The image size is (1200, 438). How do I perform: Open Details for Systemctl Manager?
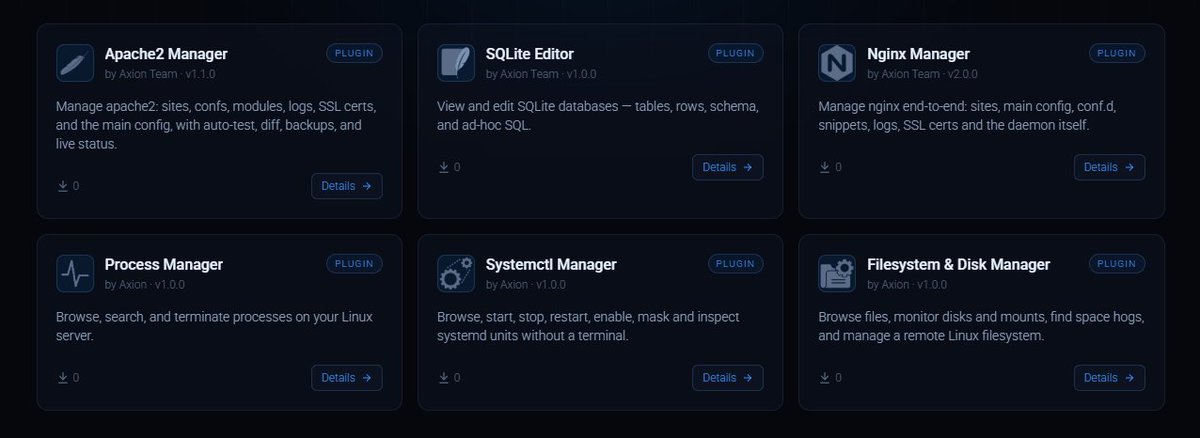click(728, 378)
